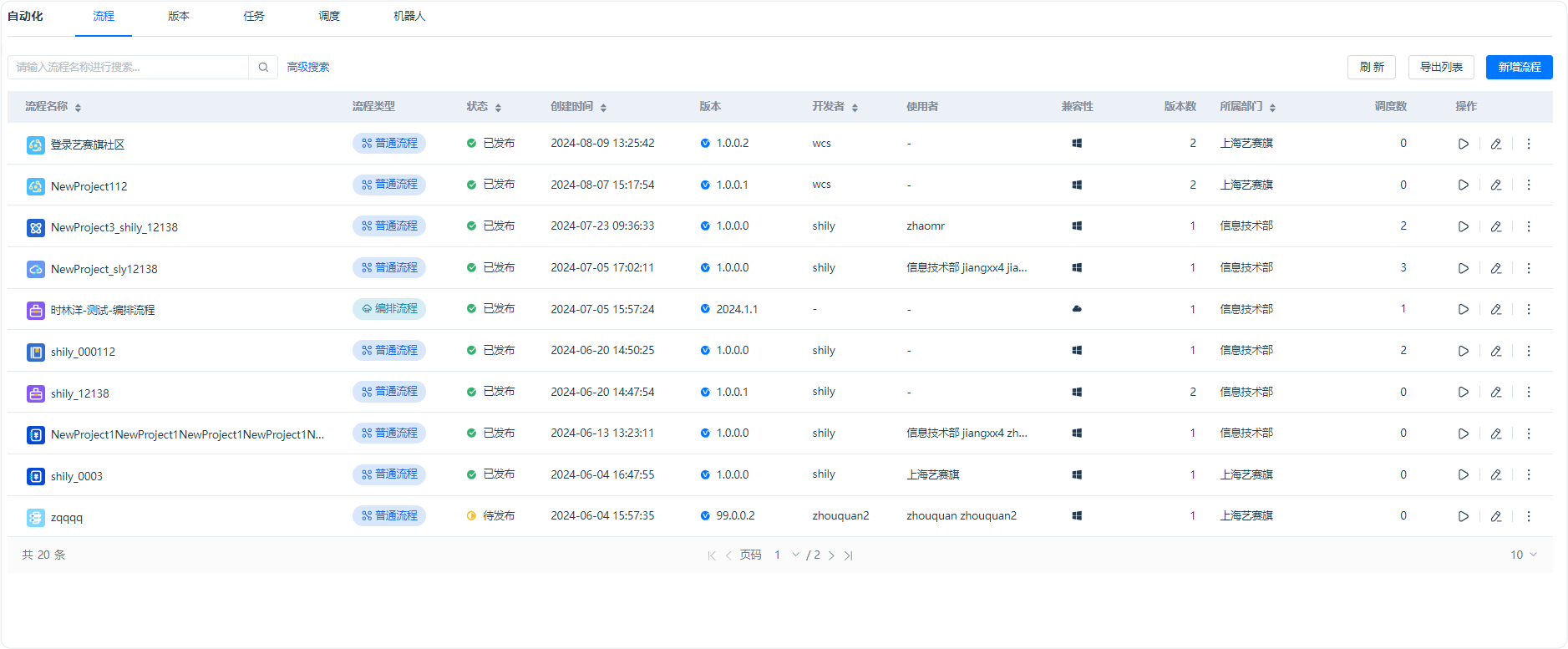The image size is (1568, 649).
Task: Focus the flow name search field
Action: tap(129, 67)
